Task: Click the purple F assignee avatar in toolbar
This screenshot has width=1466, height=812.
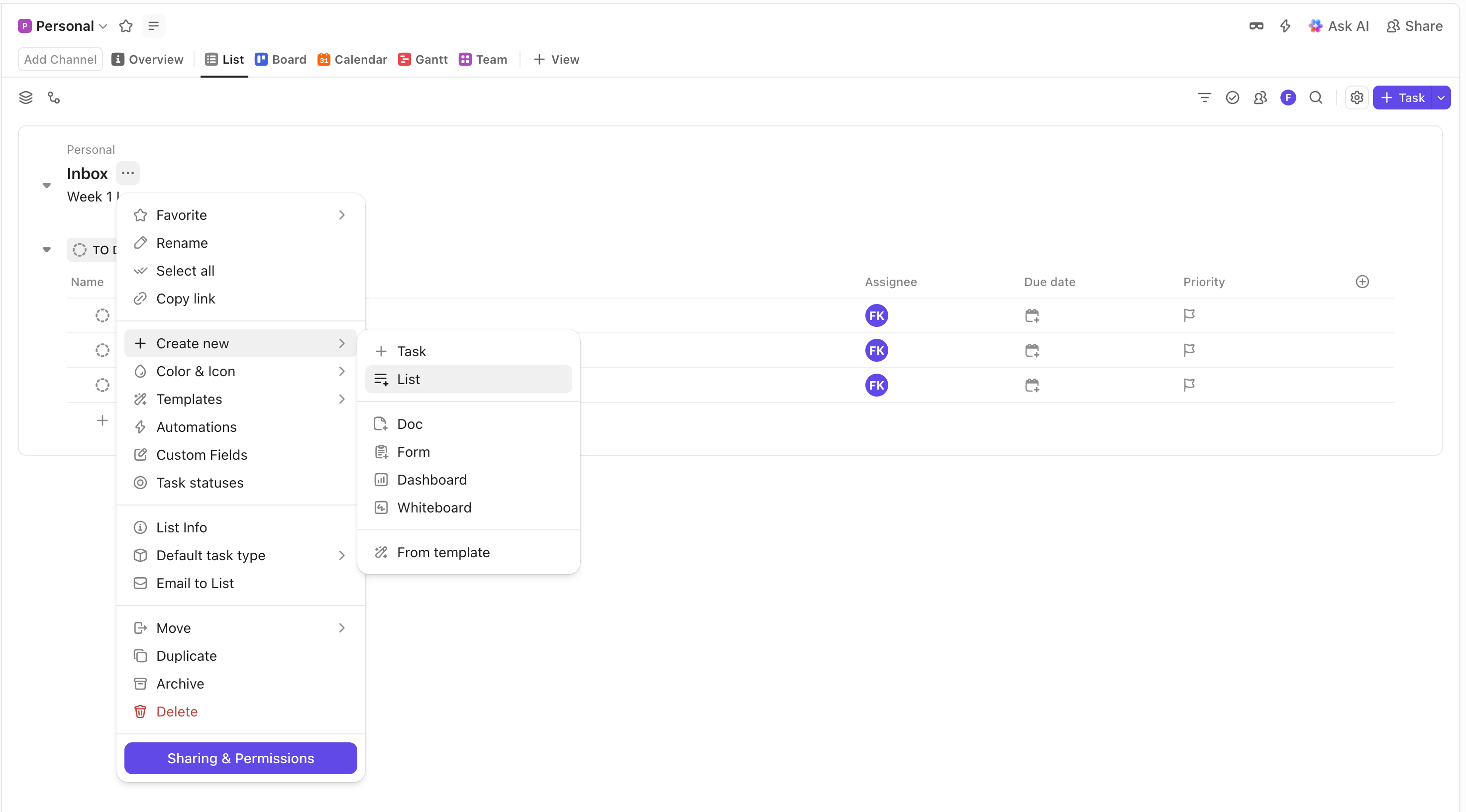Action: click(1288, 98)
